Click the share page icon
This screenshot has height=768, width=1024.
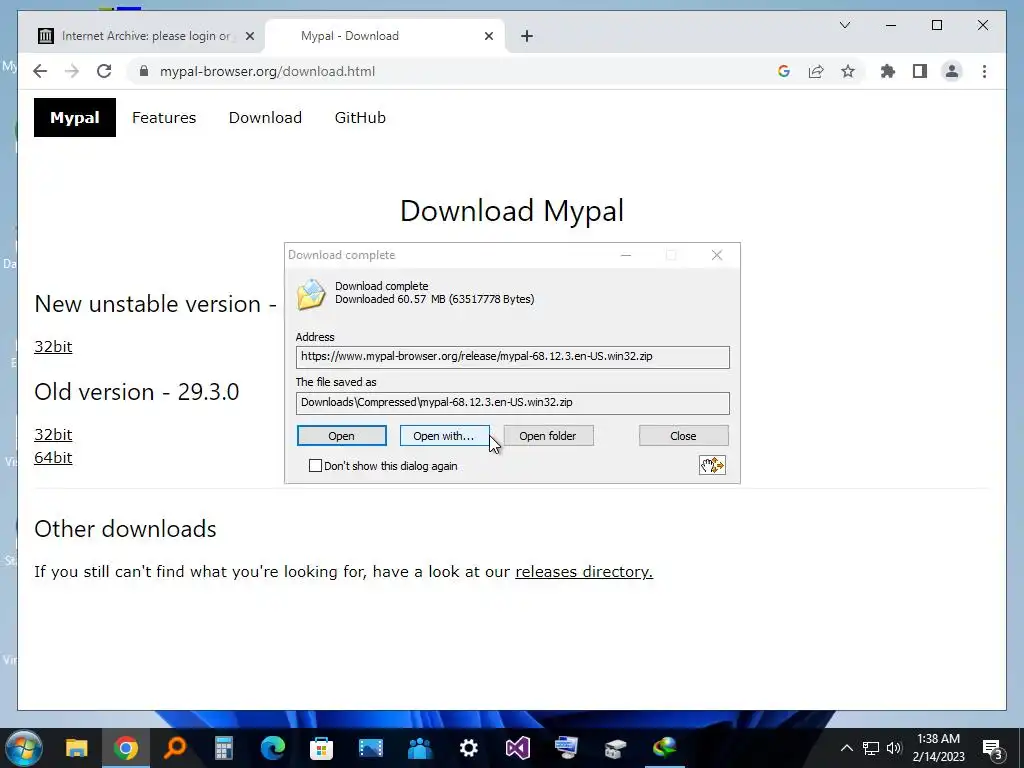(816, 71)
